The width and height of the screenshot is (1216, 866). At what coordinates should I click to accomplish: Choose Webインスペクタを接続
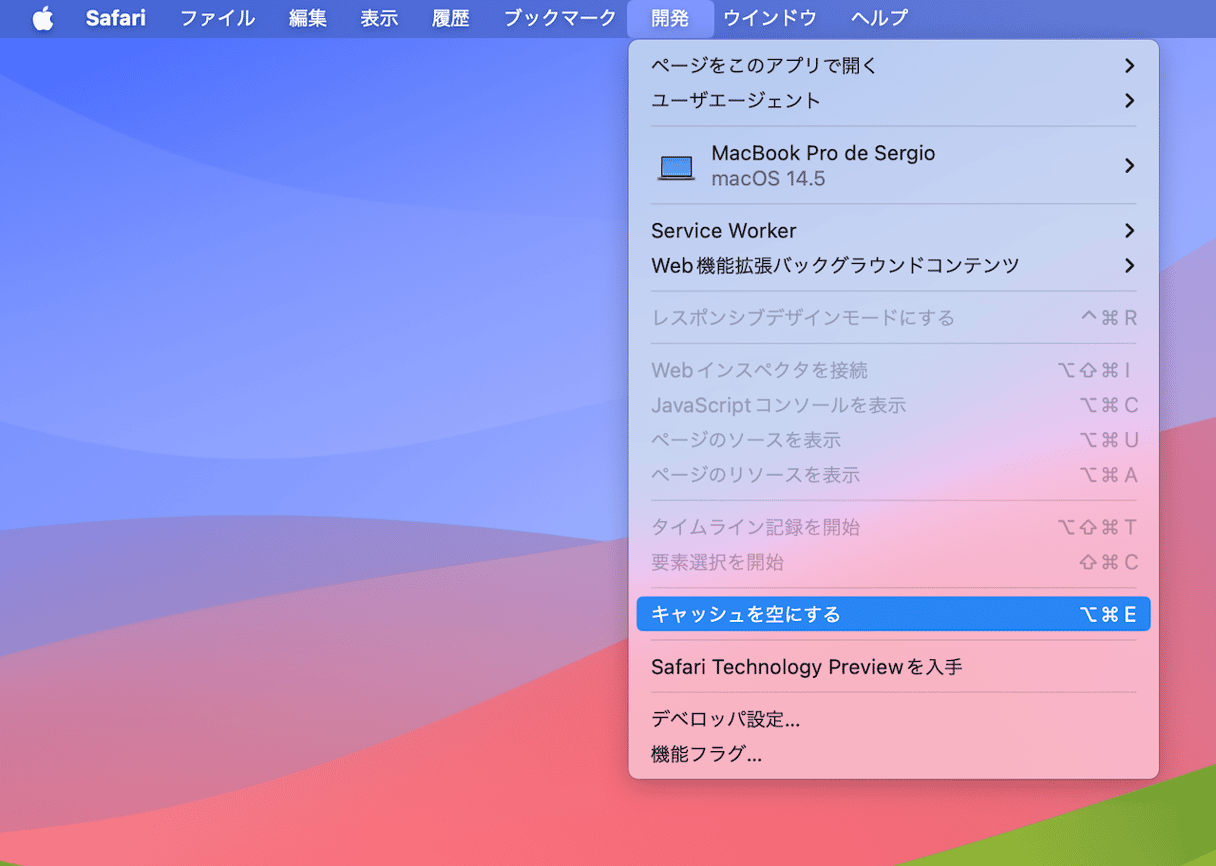pyautogui.click(x=893, y=370)
